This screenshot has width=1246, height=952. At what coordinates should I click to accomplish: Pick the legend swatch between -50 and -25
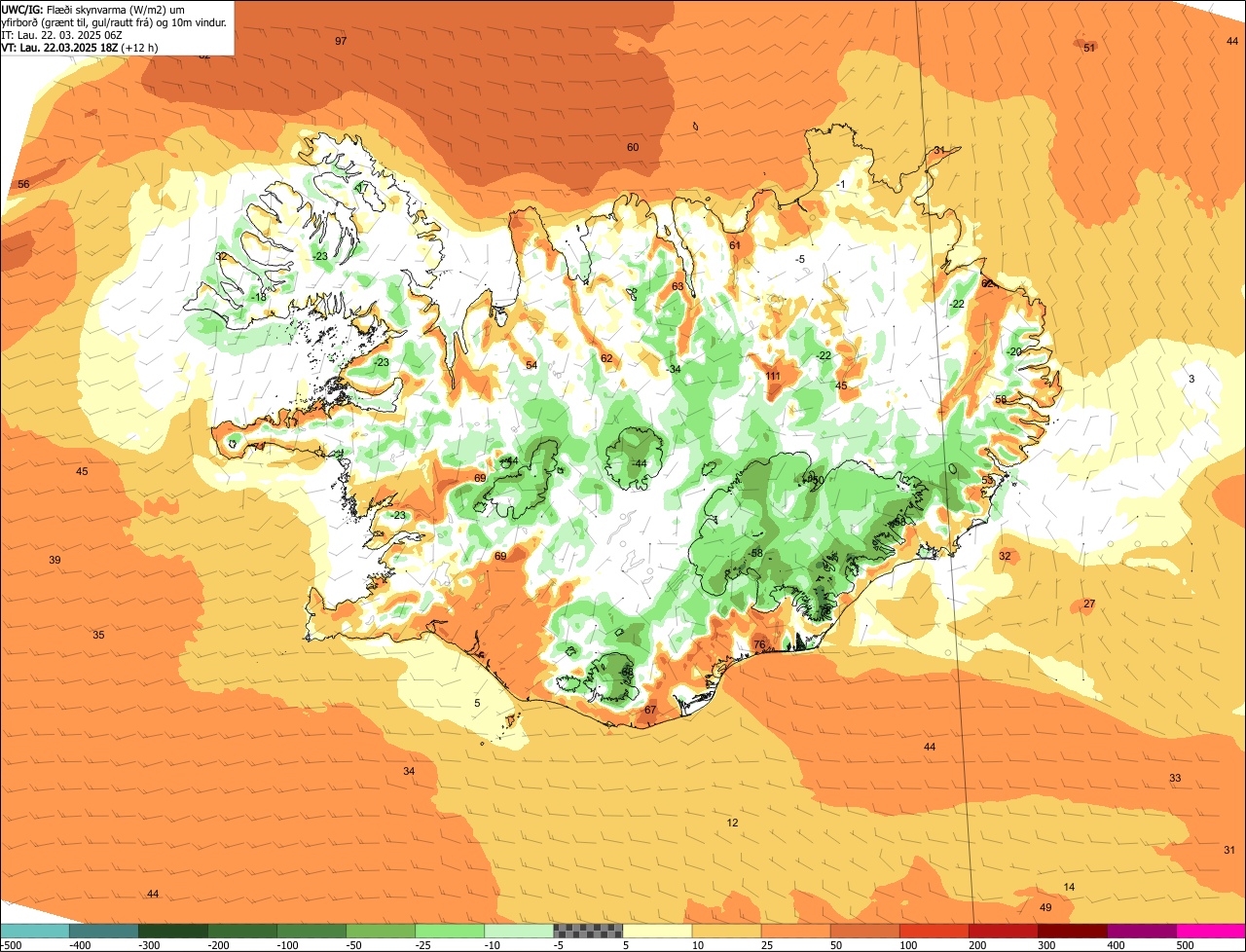[381, 931]
